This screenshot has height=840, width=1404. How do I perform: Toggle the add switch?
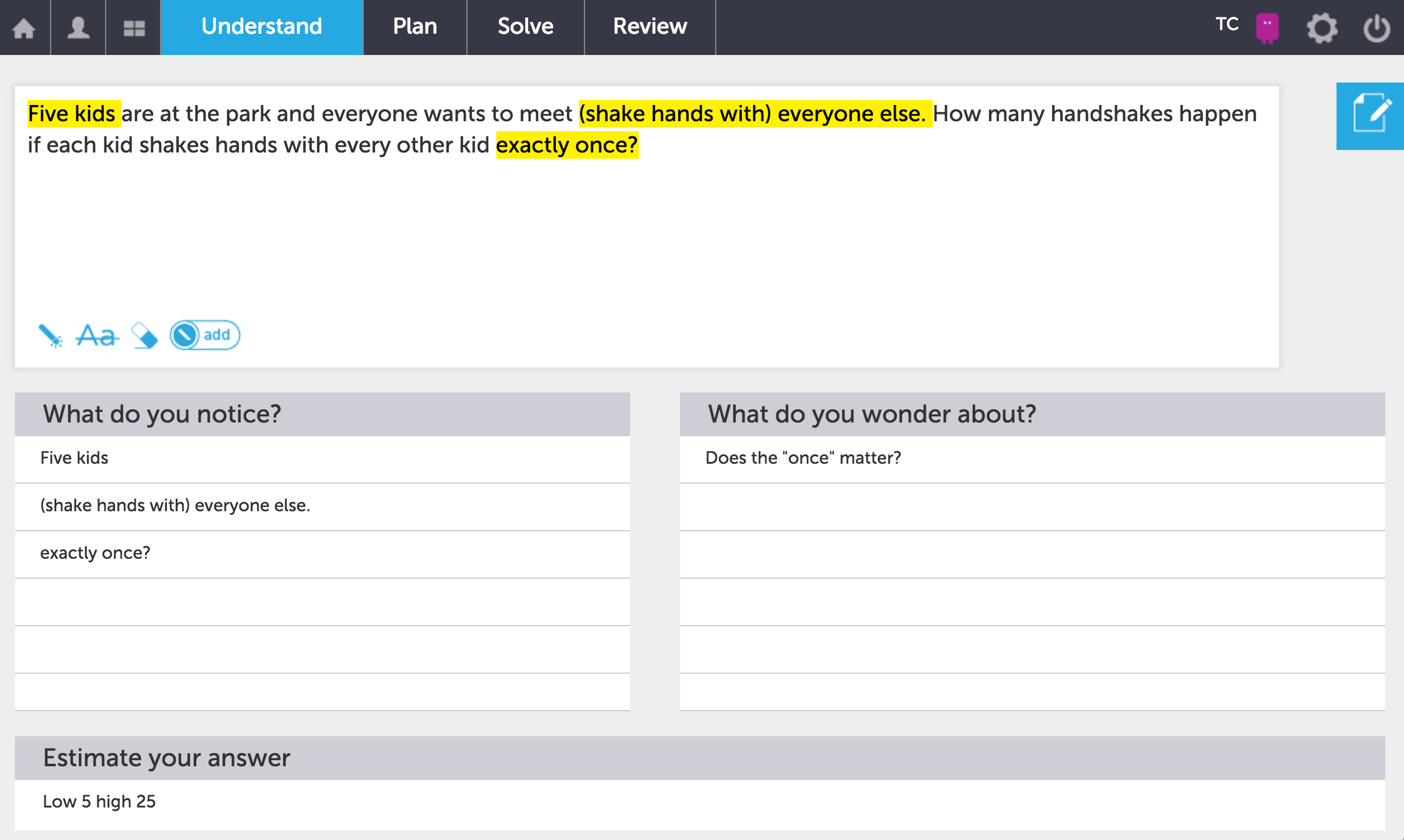pyautogui.click(x=205, y=335)
